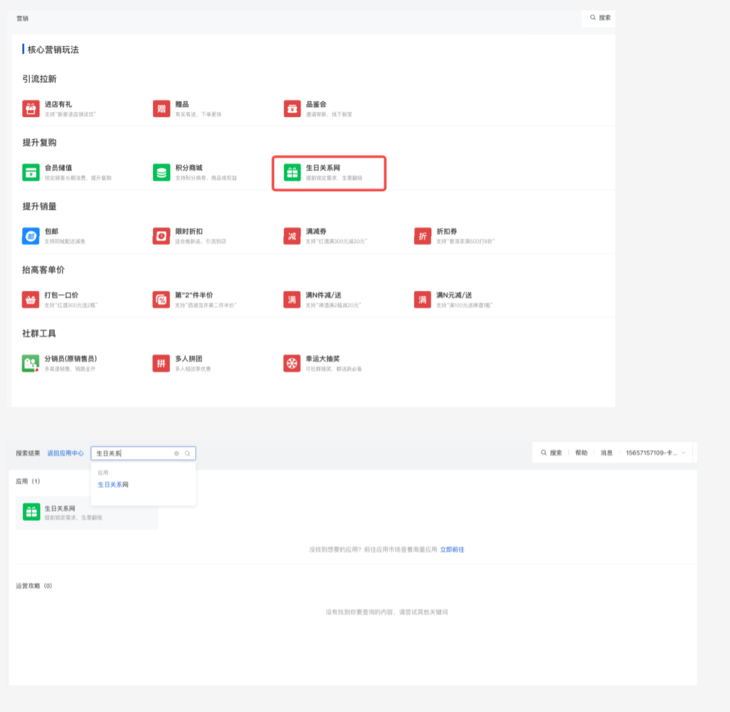Click the 幸运大抽奖 icon
This screenshot has width=730, height=712.
pyautogui.click(x=292, y=363)
